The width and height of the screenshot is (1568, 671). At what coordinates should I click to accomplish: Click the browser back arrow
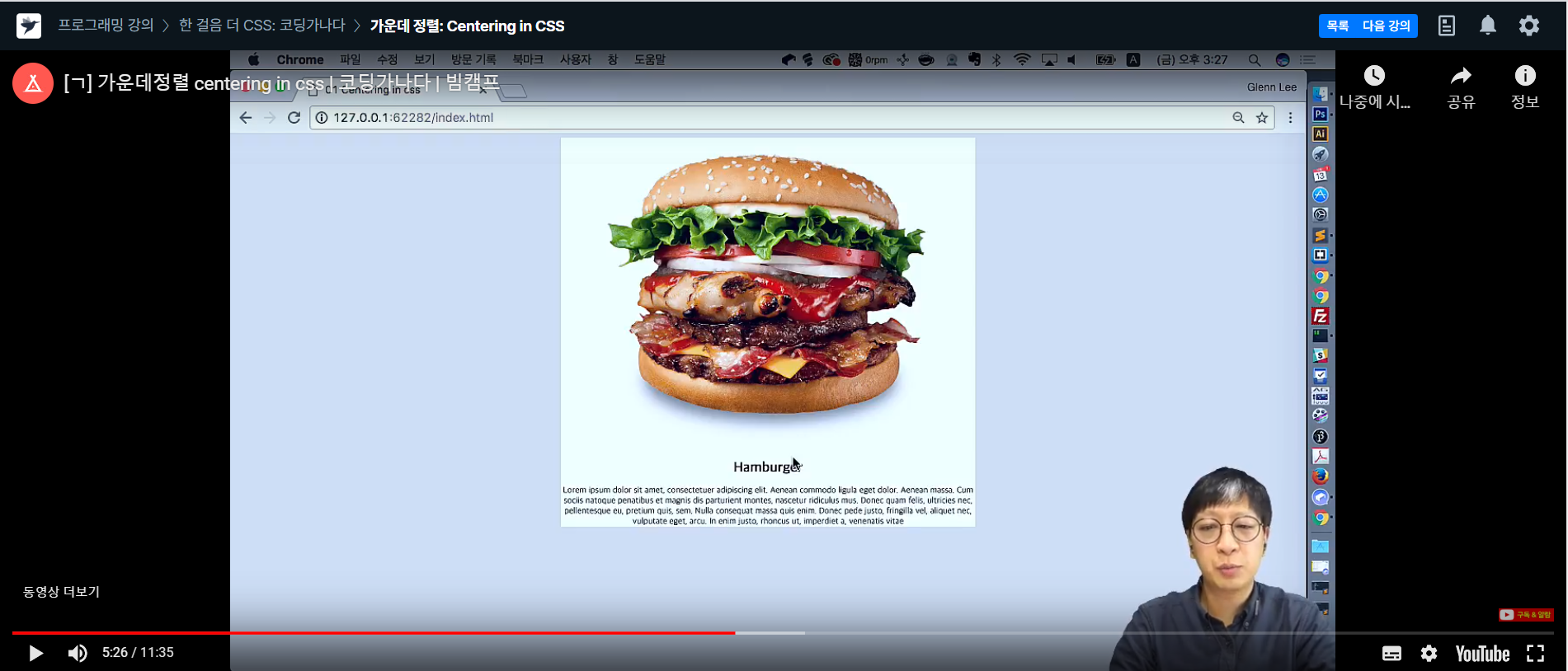pos(245,118)
